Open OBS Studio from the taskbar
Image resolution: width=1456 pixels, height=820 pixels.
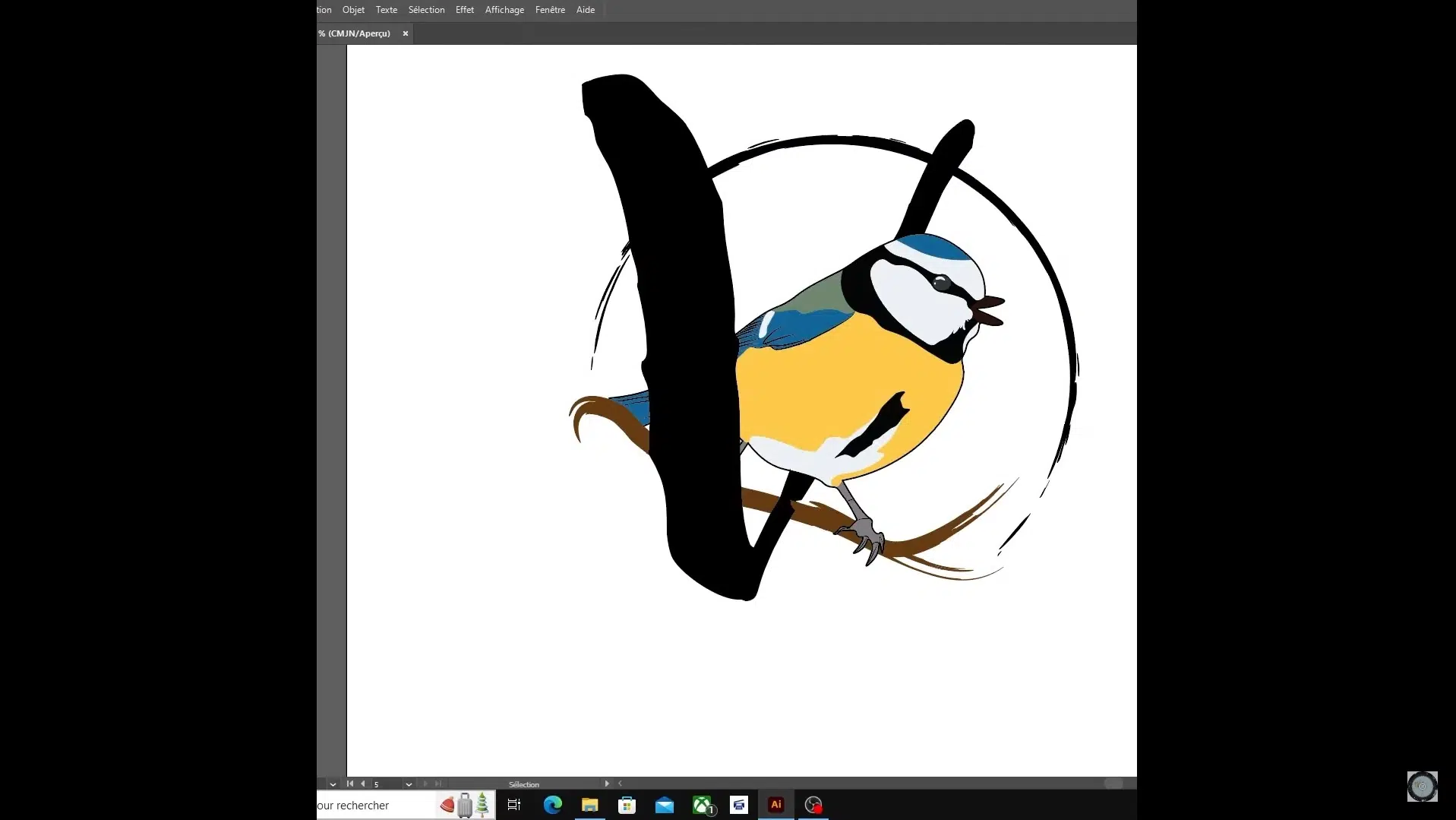point(813,805)
